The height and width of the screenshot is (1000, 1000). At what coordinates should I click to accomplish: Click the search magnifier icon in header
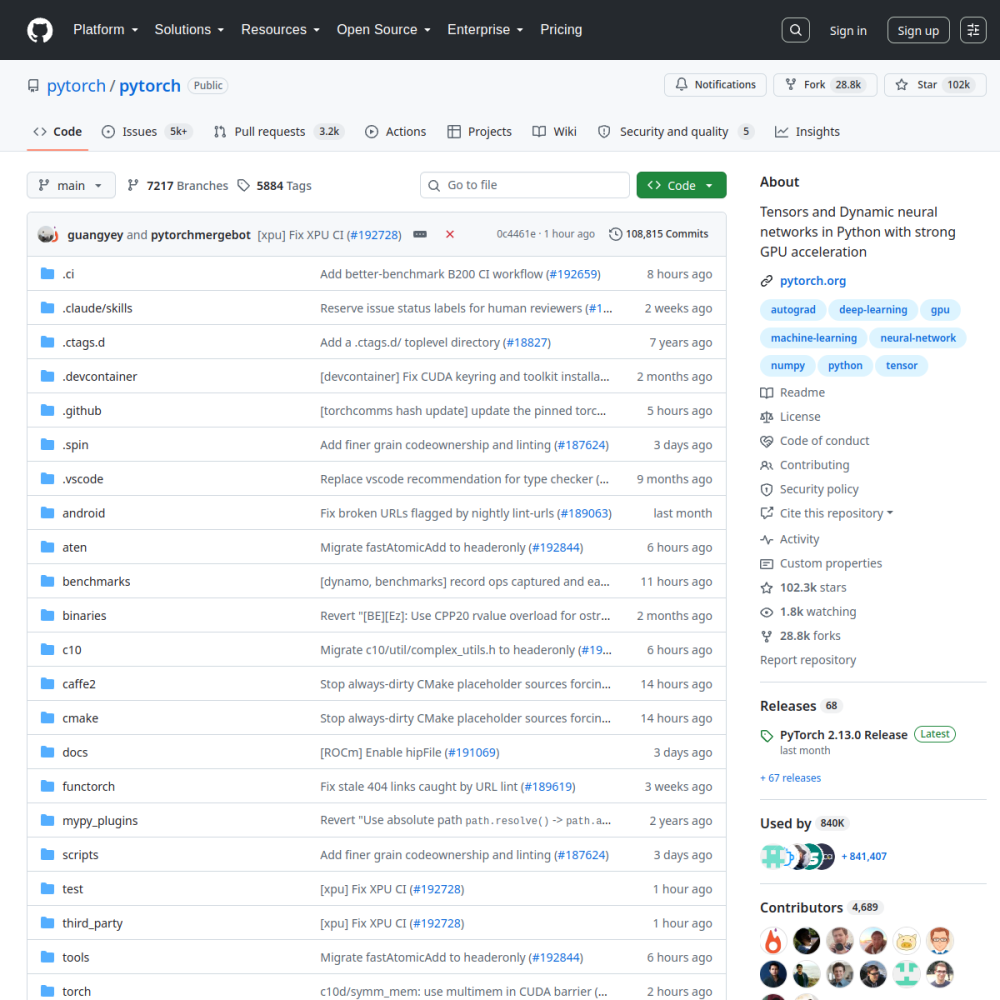[x=795, y=30]
